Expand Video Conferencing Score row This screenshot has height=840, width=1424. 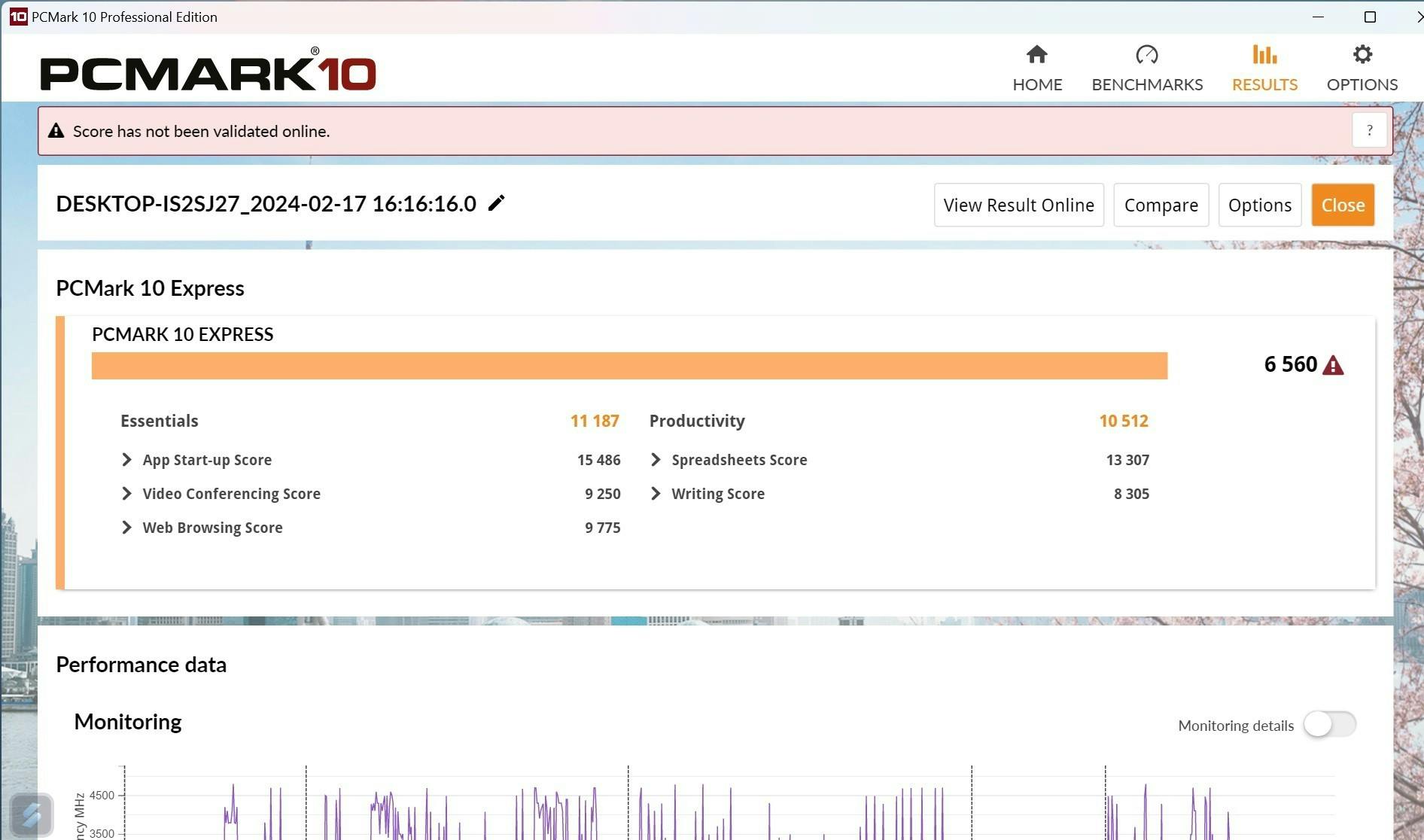tap(126, 494)
